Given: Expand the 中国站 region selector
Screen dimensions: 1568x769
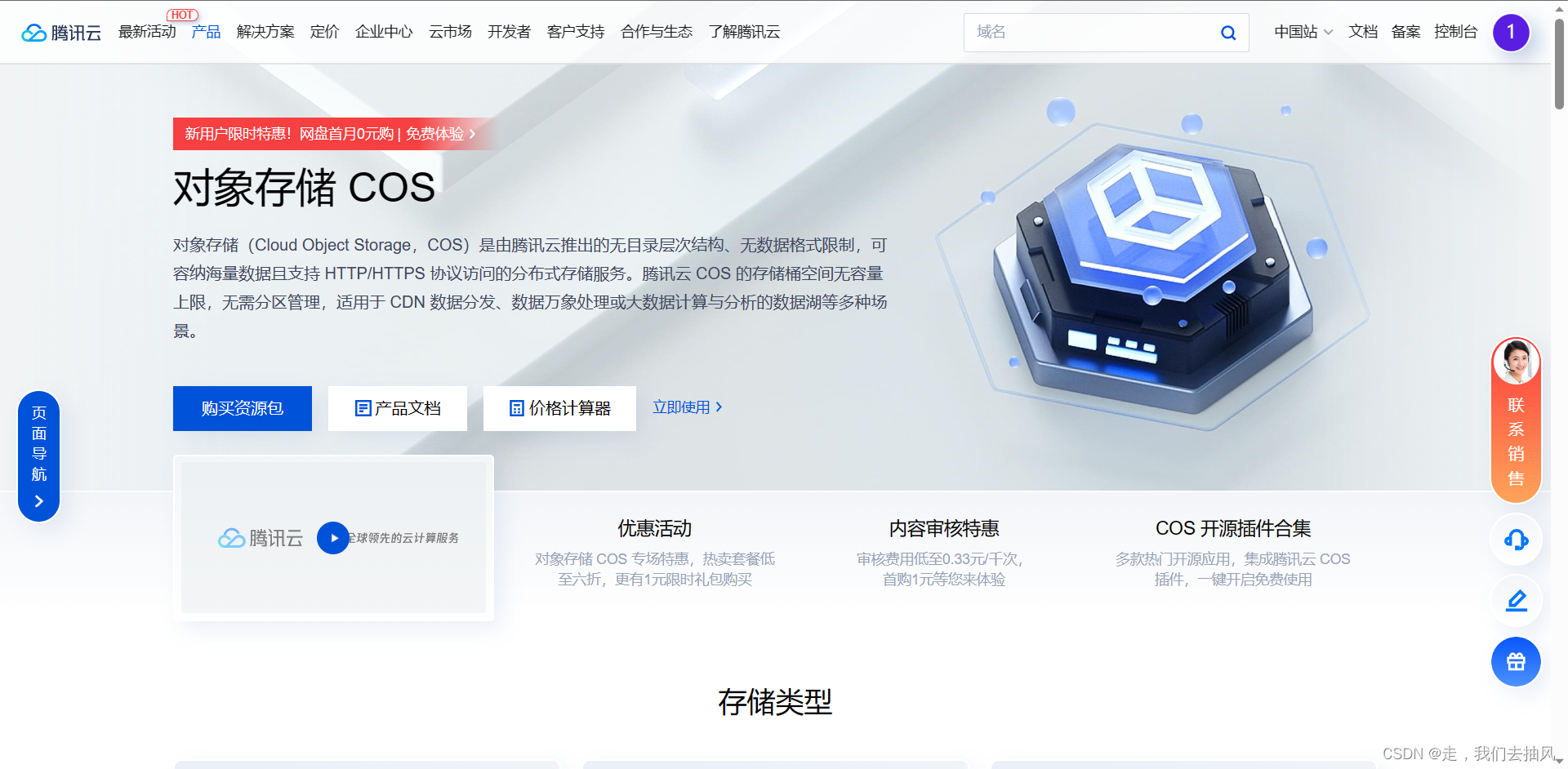Looking at the screenshot, I should [1302, 32].
